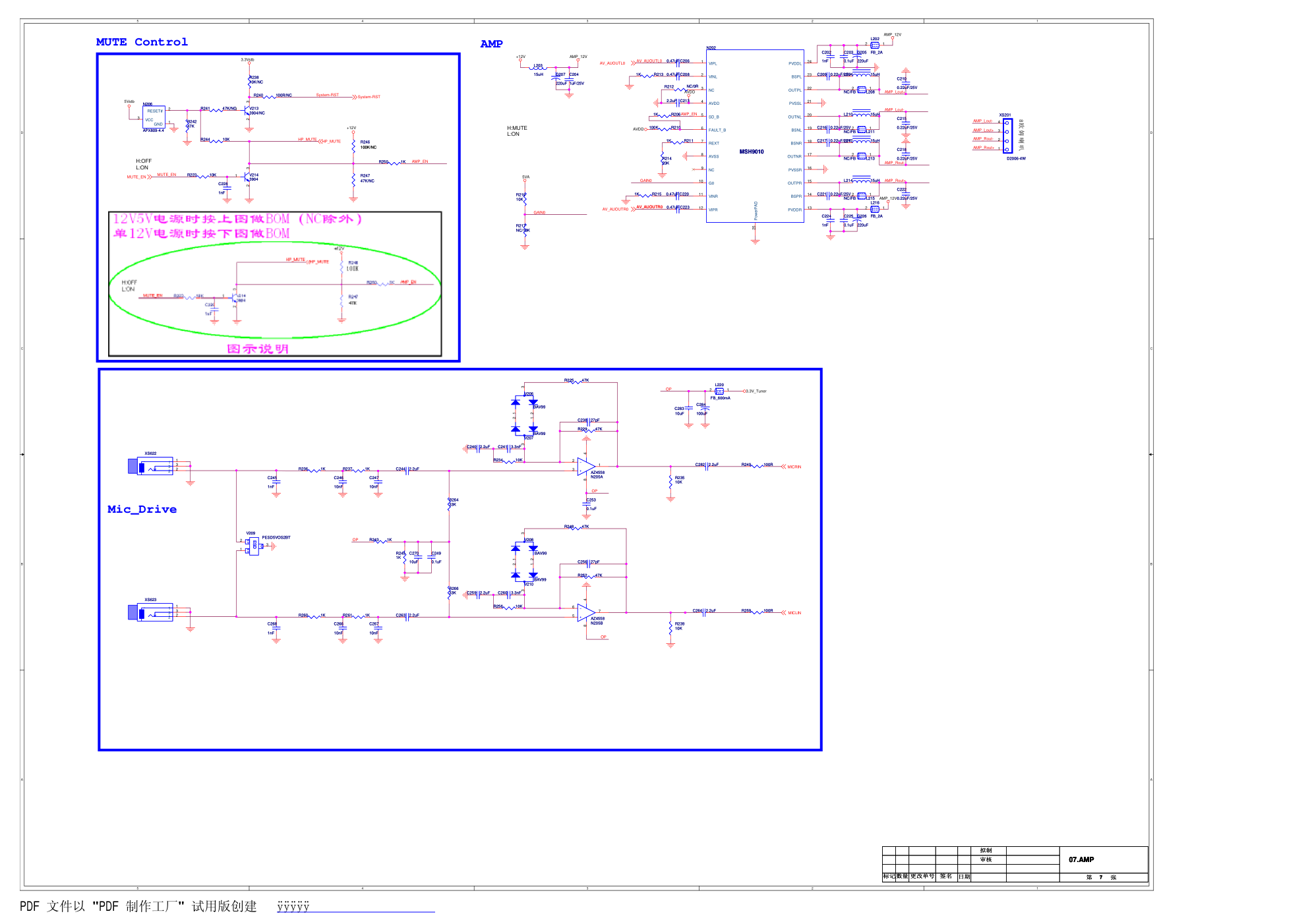The height and width of the screenshot is (924, 1308).
Task: Click the MUTE Control section title
Action: tap(142, 42)
